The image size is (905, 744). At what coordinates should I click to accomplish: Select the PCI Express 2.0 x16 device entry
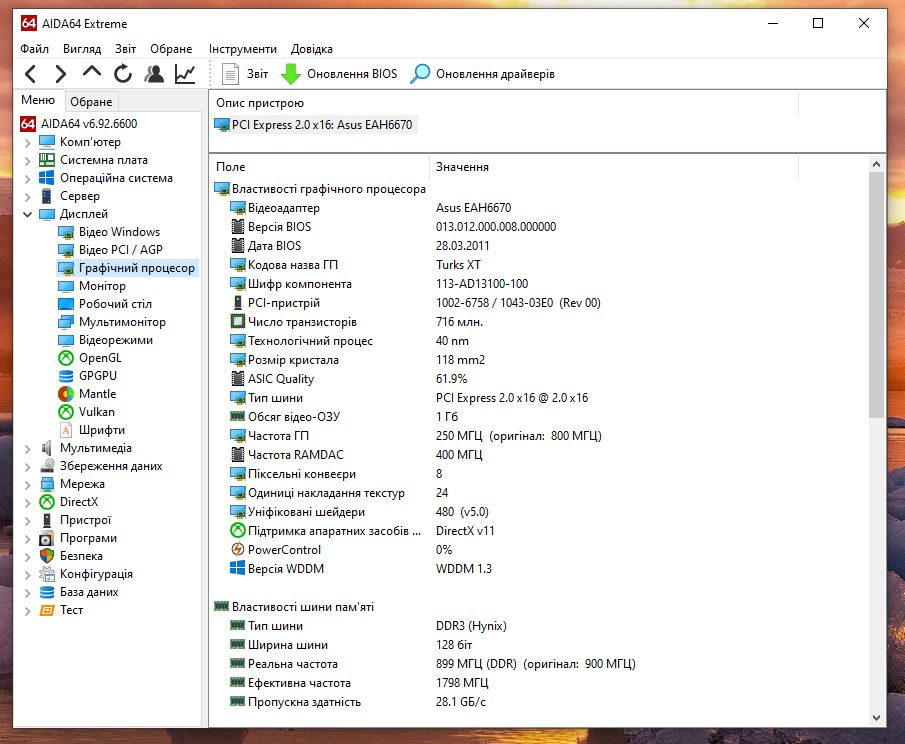315,125
